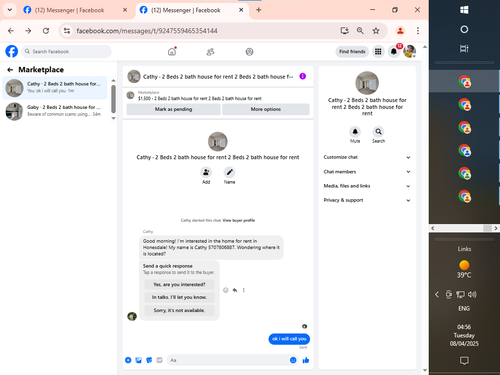The height and width of the screenshot is (375, 500).
Task: Open the Chrome tab search dropdown
Action: click(10, 10)
